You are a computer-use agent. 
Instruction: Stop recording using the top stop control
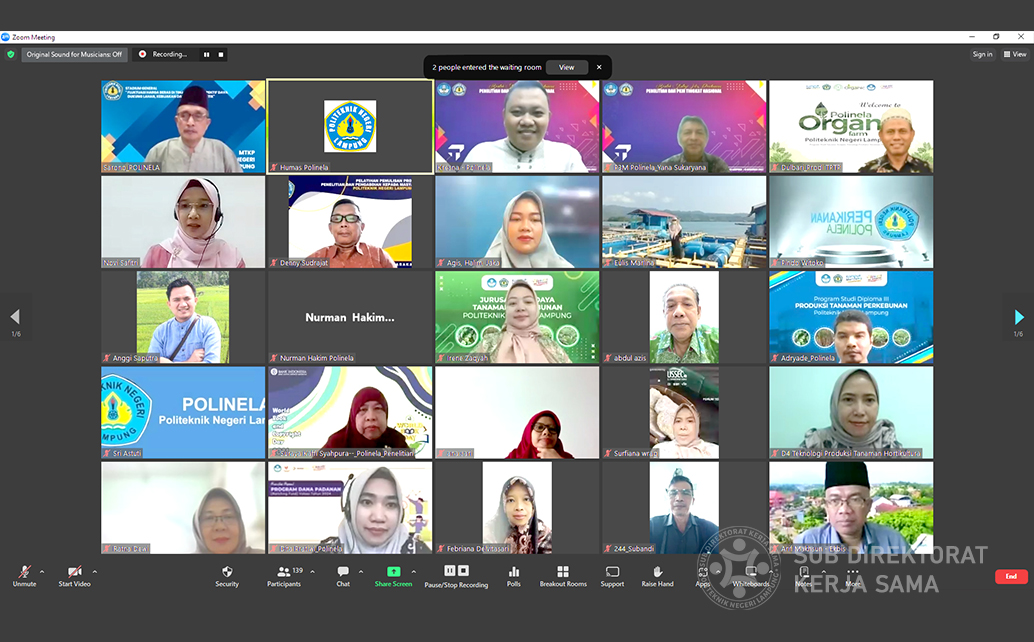tap(221, 54)
